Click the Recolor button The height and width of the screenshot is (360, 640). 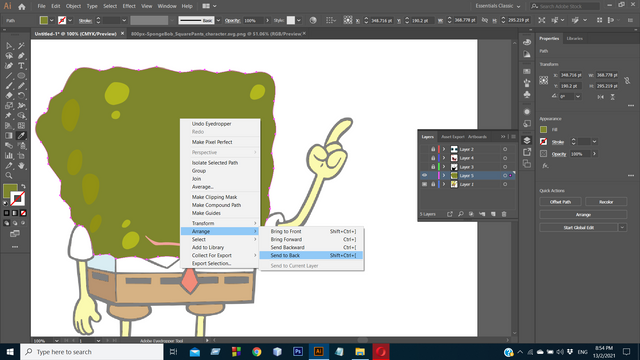(x=606, y=202)
